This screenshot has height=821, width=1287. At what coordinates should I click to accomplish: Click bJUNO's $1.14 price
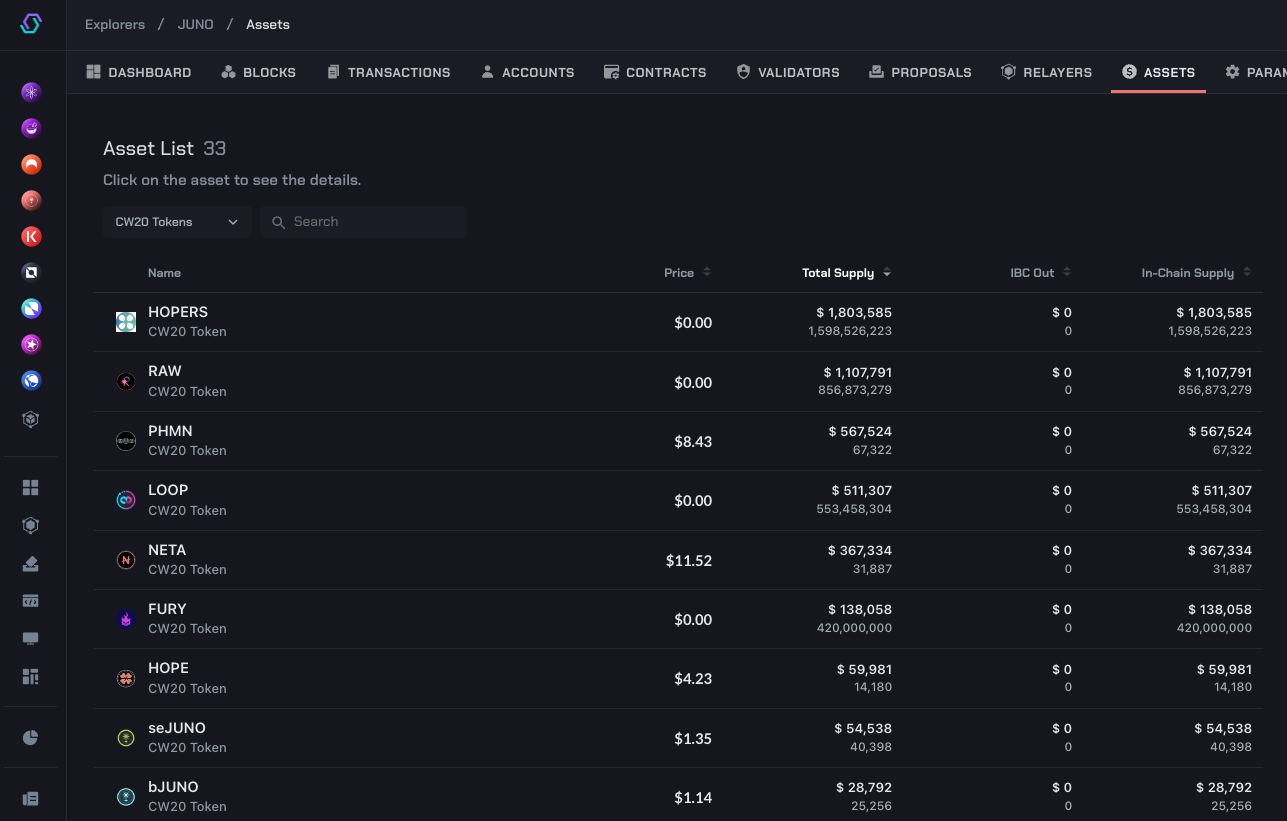pos(693,798)
